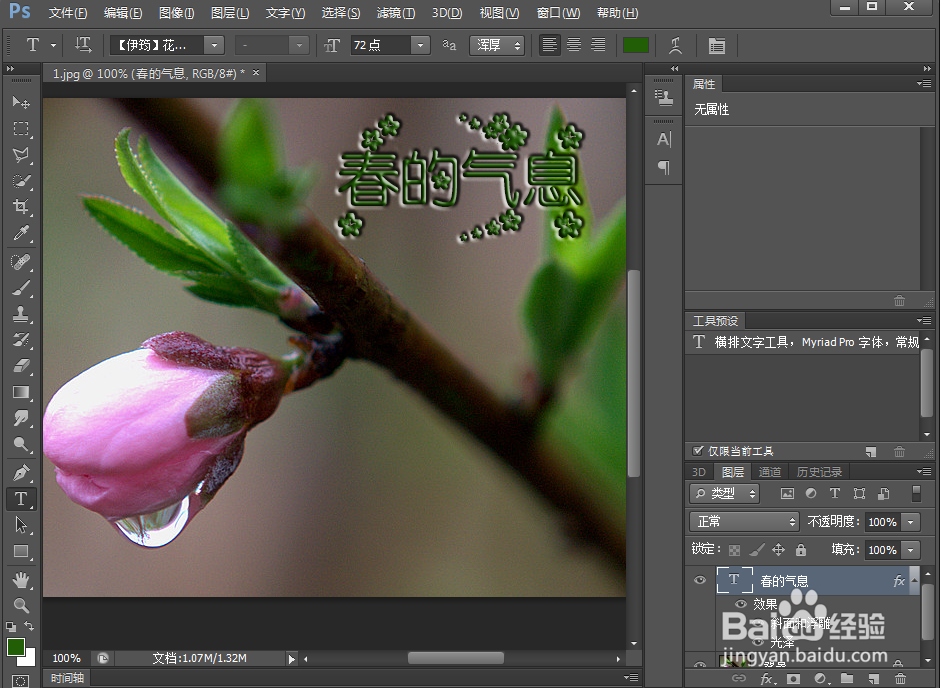Select the Zoom tool

click(x=21, y=605)
